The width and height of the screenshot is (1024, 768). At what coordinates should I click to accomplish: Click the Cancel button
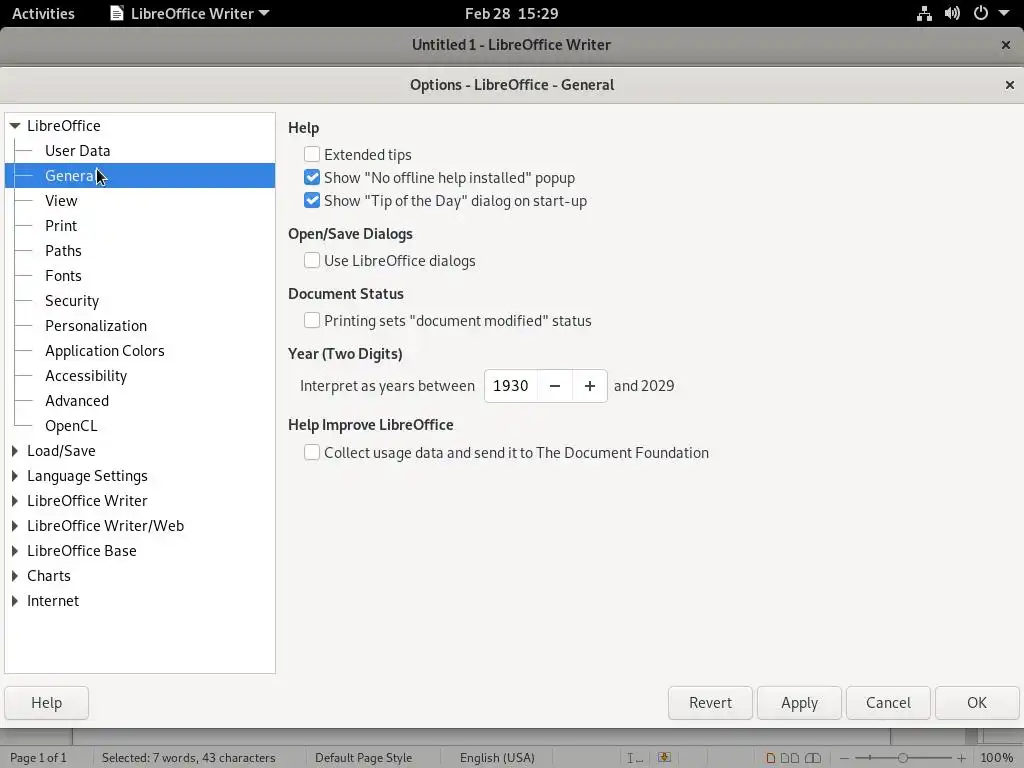click(x=888, y=703)
